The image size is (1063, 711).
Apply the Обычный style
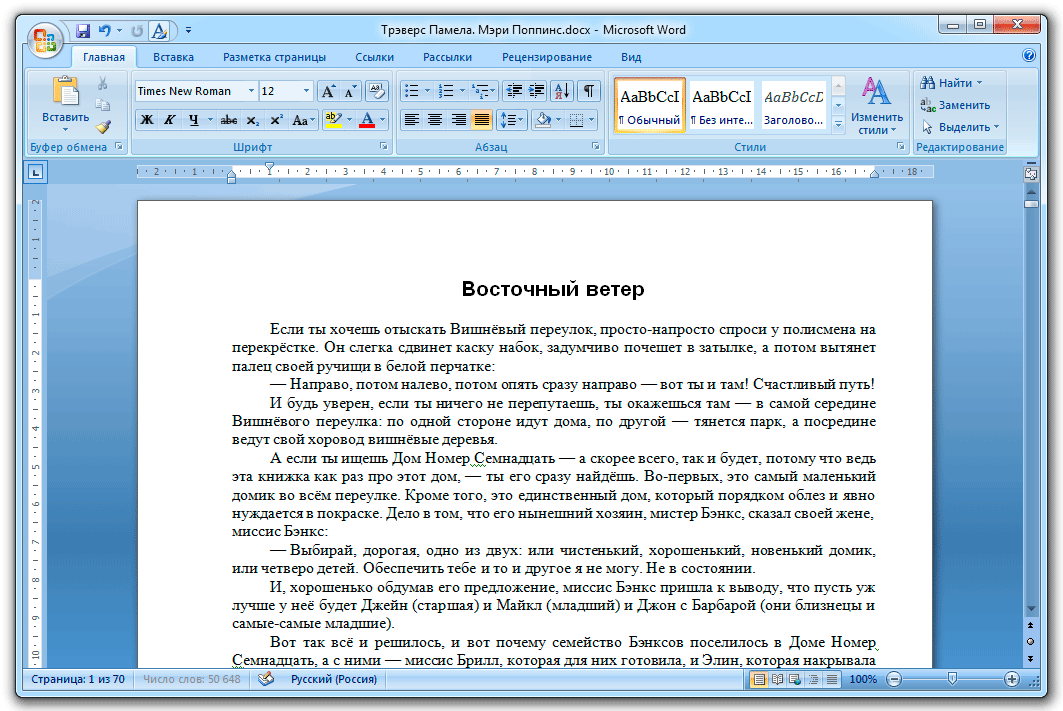pyautogui.click(x=649, y=105)
